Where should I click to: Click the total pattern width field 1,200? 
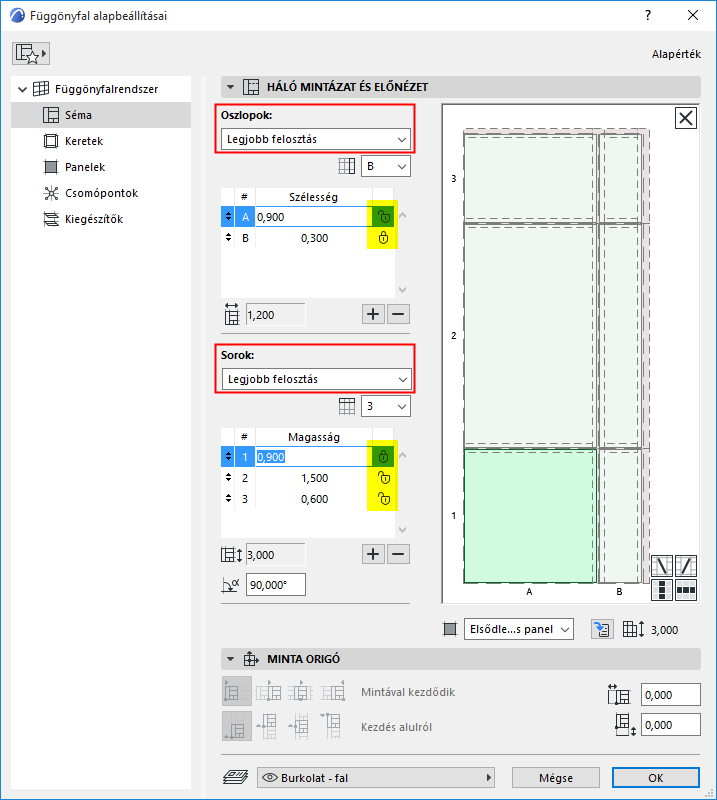pos(276,315)
